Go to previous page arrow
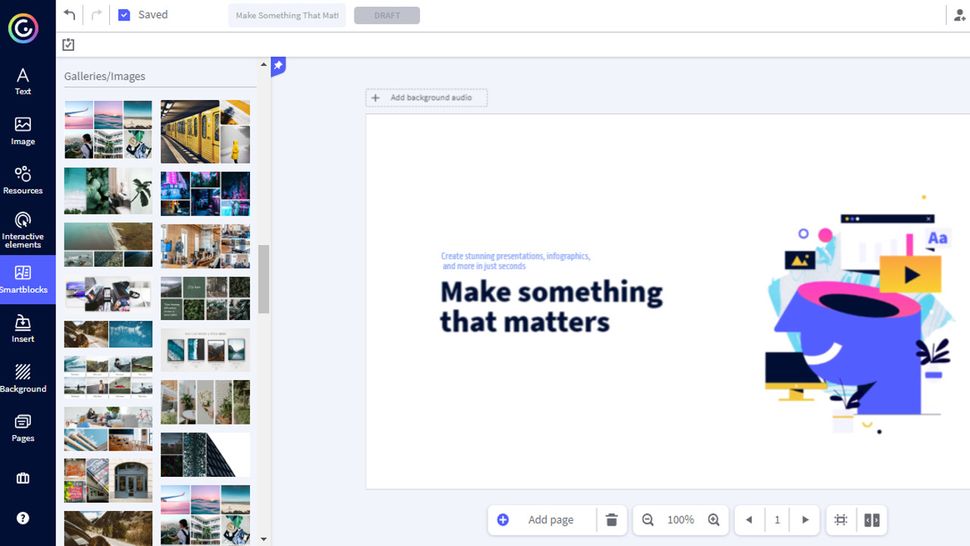The height and width of the screenshot is (546, 970). tap(749, 519)
